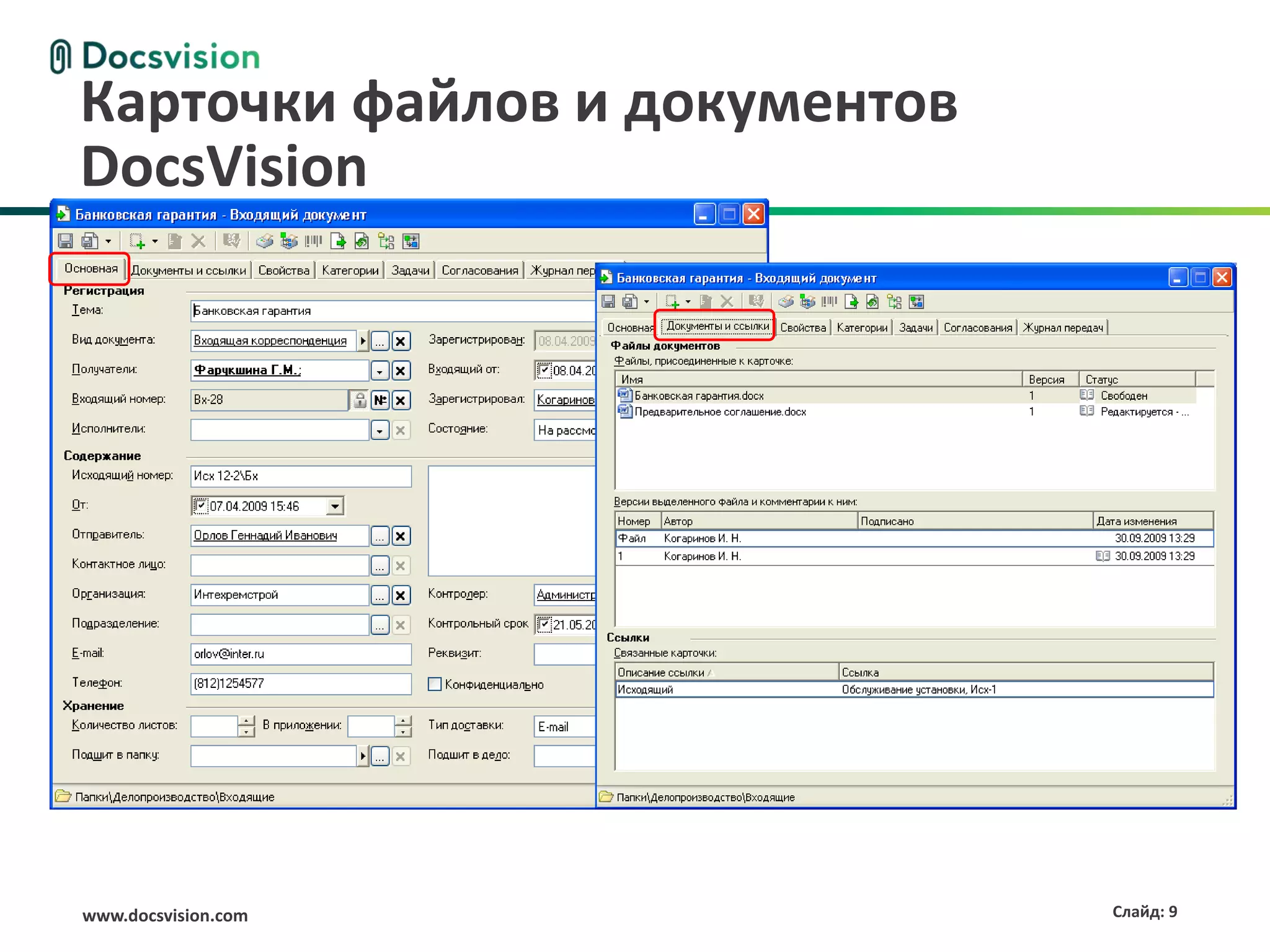Click the Автор column header in versions list
Viewport: 1270px width, 952px height.
(759, 521)
